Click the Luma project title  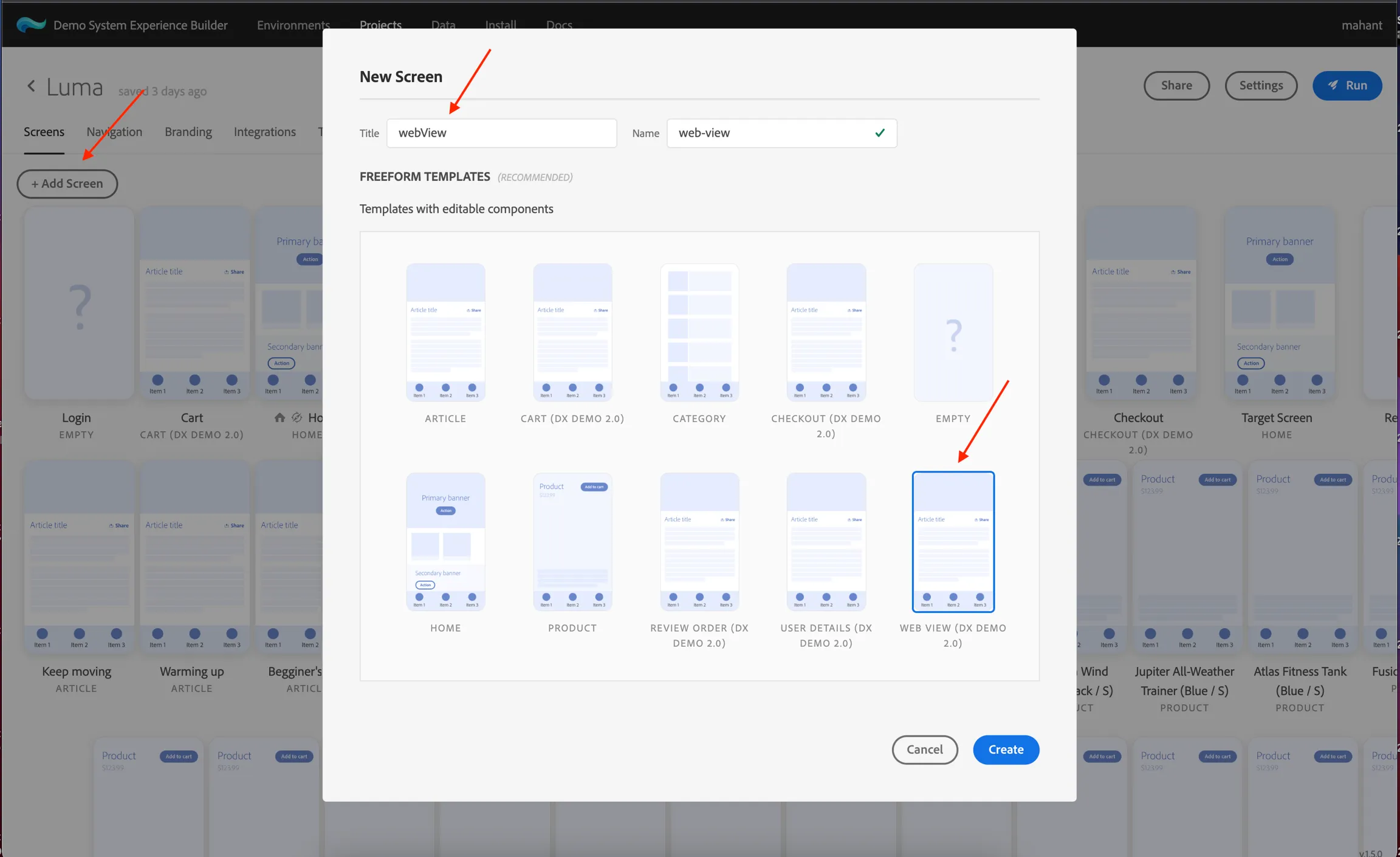[75, 87]
